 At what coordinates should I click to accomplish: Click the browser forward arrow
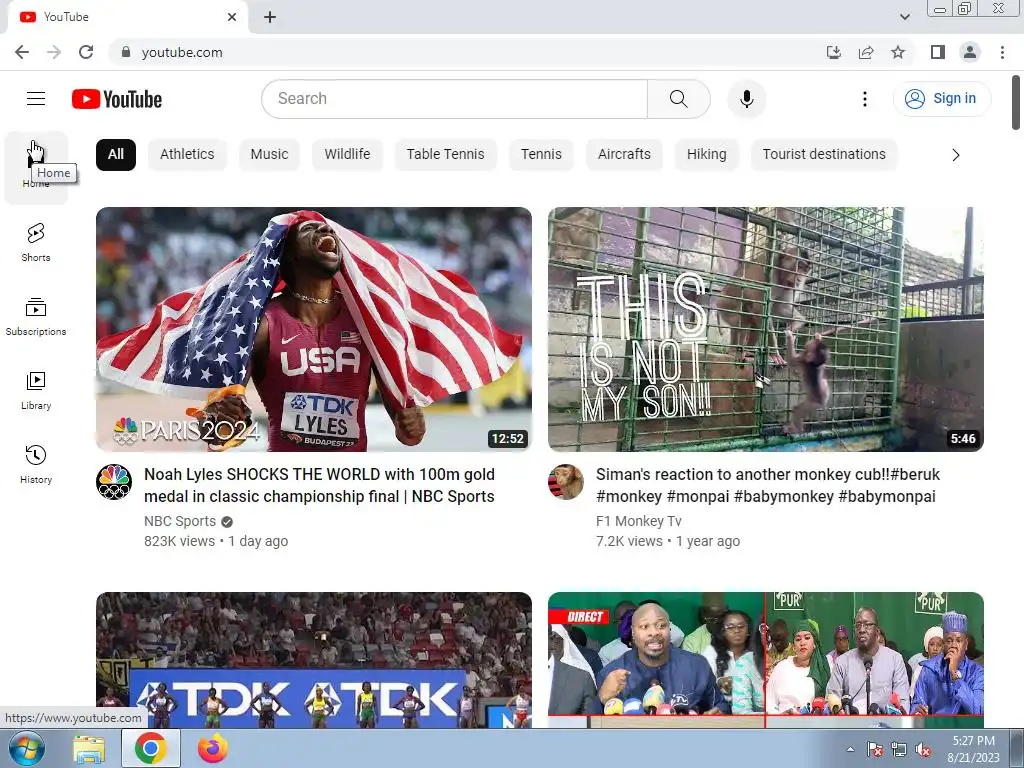pos(54,52)
